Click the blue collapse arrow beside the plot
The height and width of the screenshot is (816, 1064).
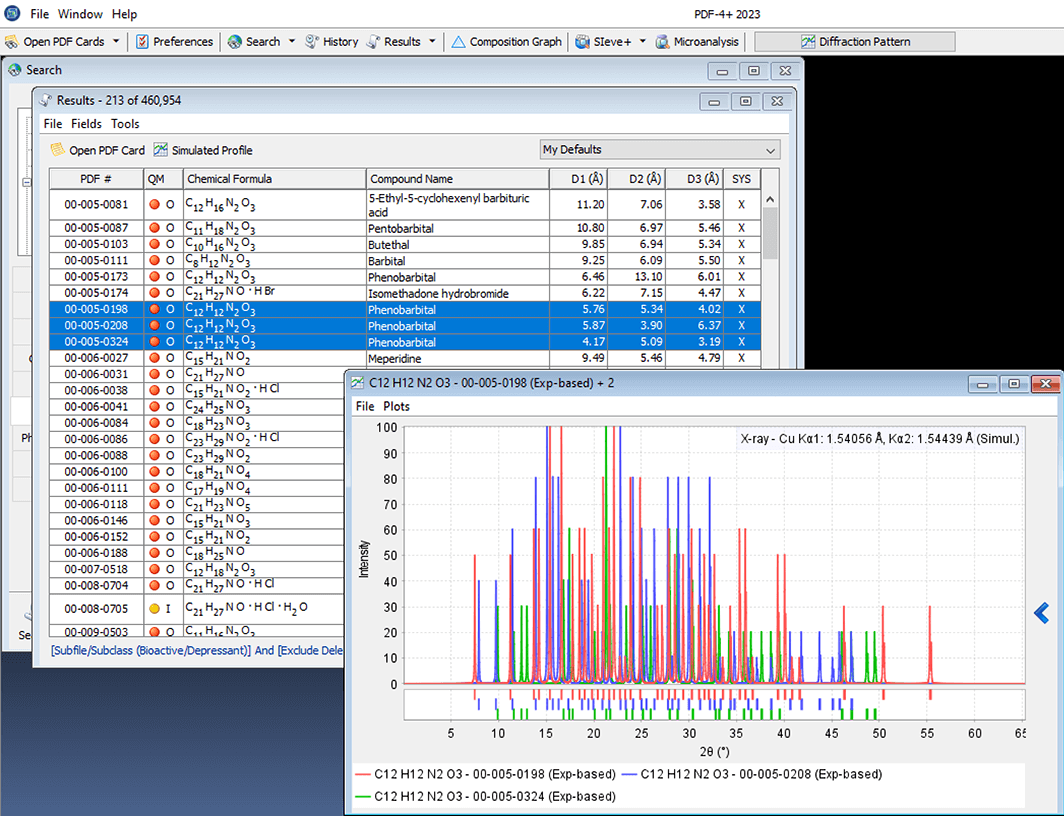[1042, 613]
